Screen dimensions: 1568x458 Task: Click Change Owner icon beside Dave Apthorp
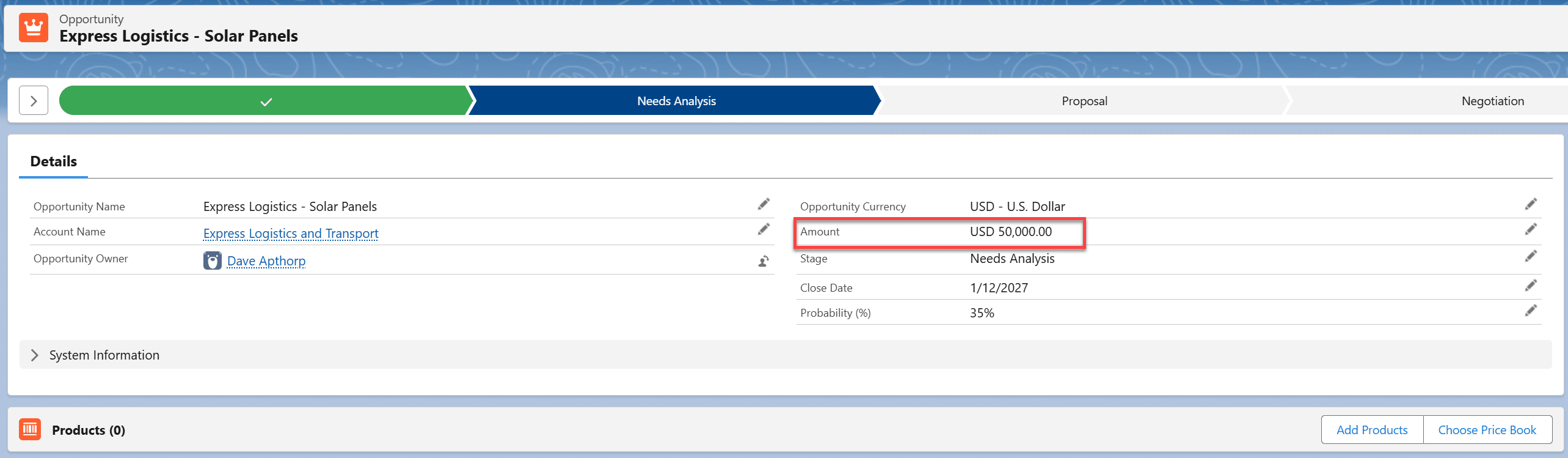pyautogui.click(x=764, y=261)
